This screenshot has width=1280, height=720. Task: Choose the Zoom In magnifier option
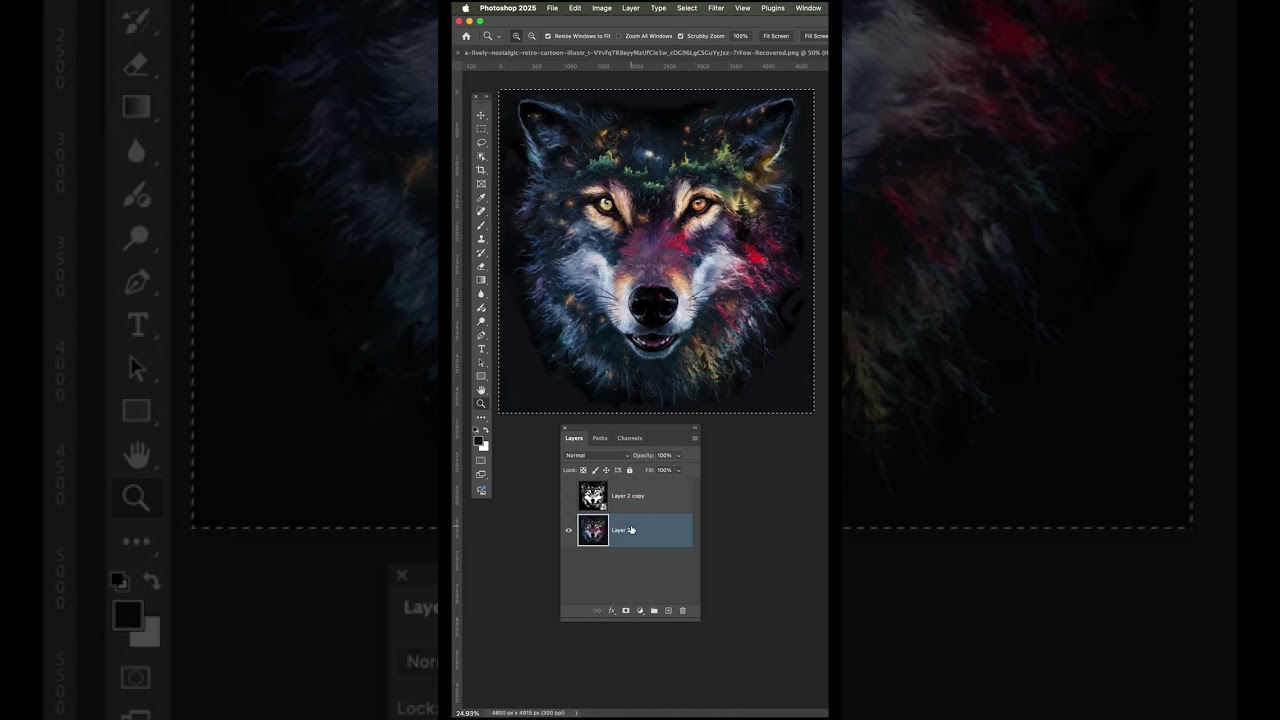pos(516,36)
